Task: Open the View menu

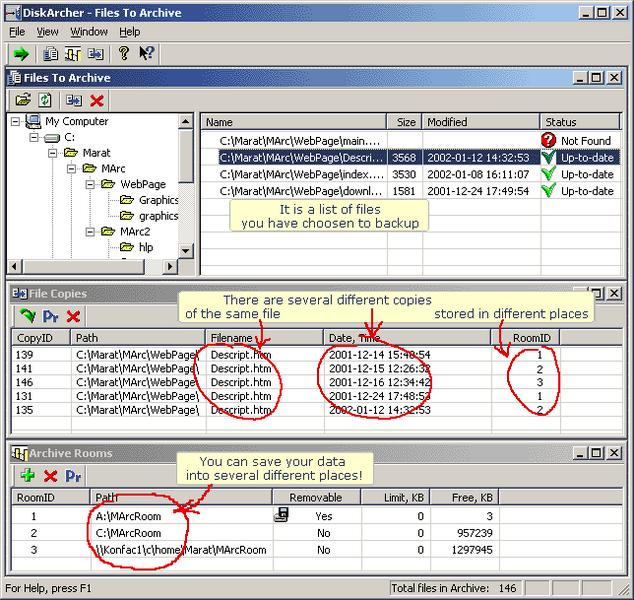Action: [x=47, y=32]
